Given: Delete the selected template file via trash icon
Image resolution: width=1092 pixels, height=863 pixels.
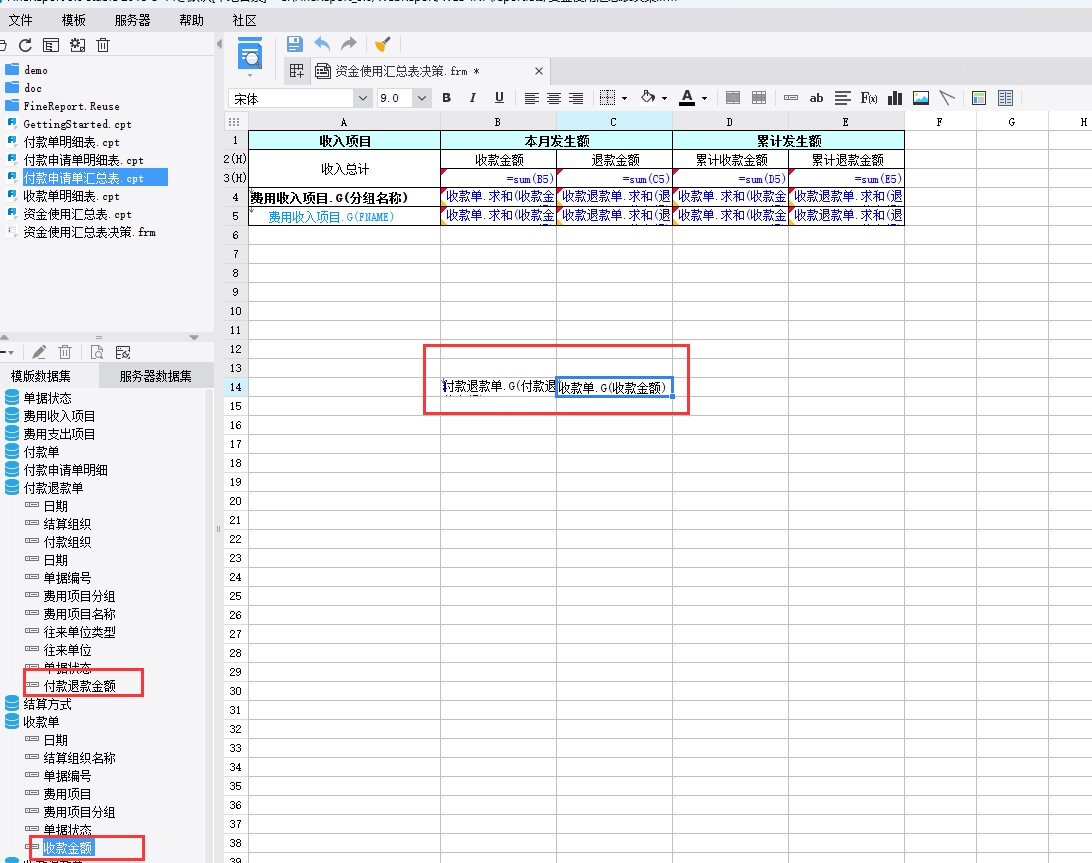Looking at the screenshot, I should click(103, 45).
